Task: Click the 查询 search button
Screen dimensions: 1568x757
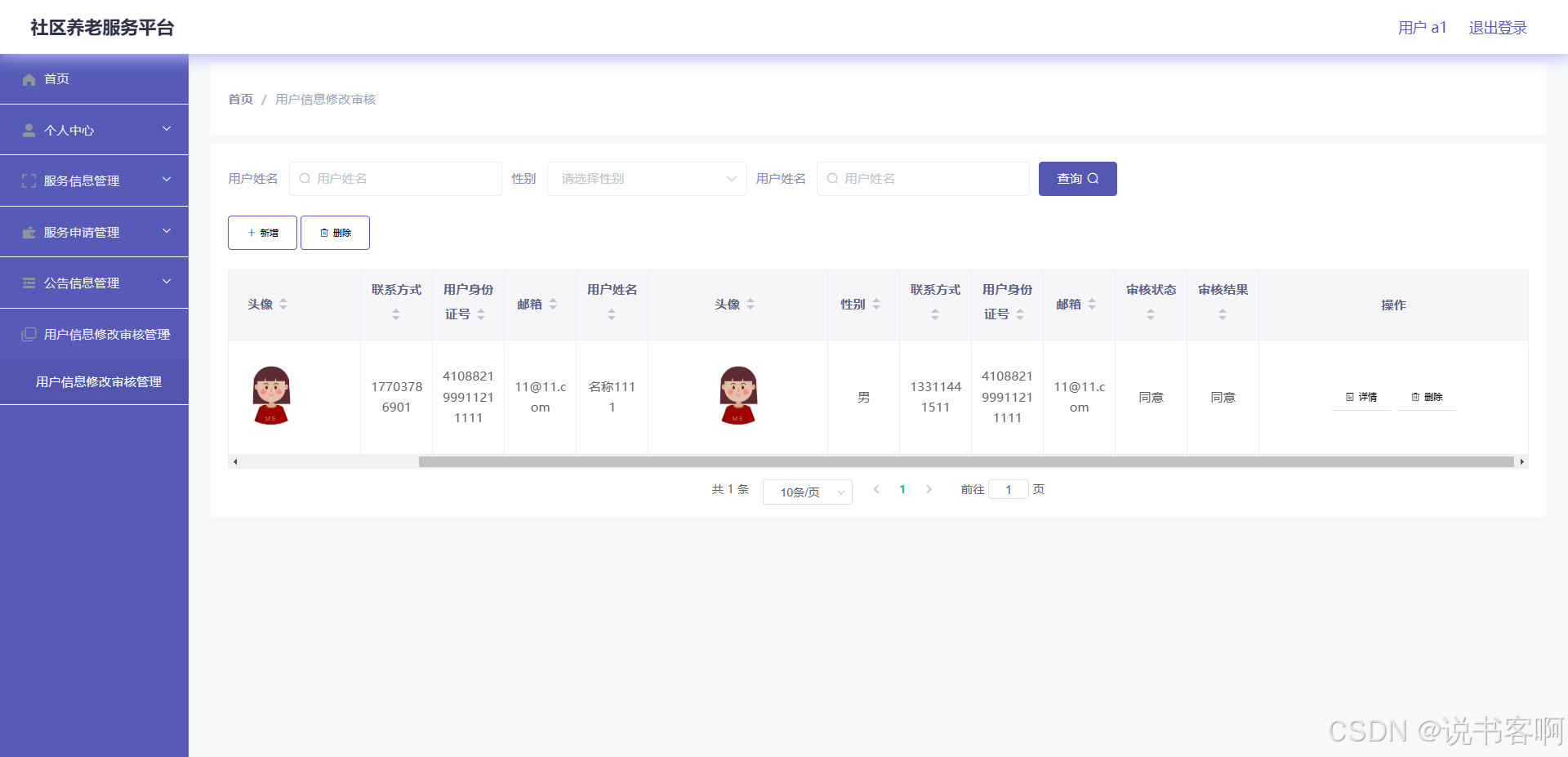Action: pyautogui.click(x=1078, y=179)
